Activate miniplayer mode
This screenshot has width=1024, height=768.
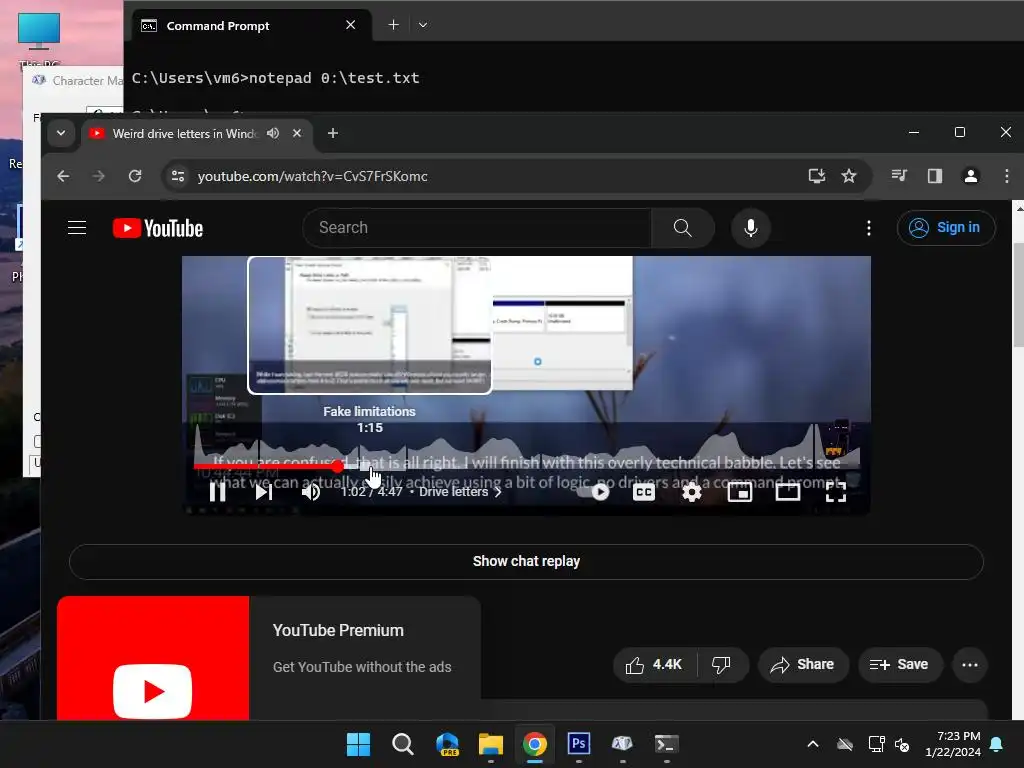tap(739, 492)
